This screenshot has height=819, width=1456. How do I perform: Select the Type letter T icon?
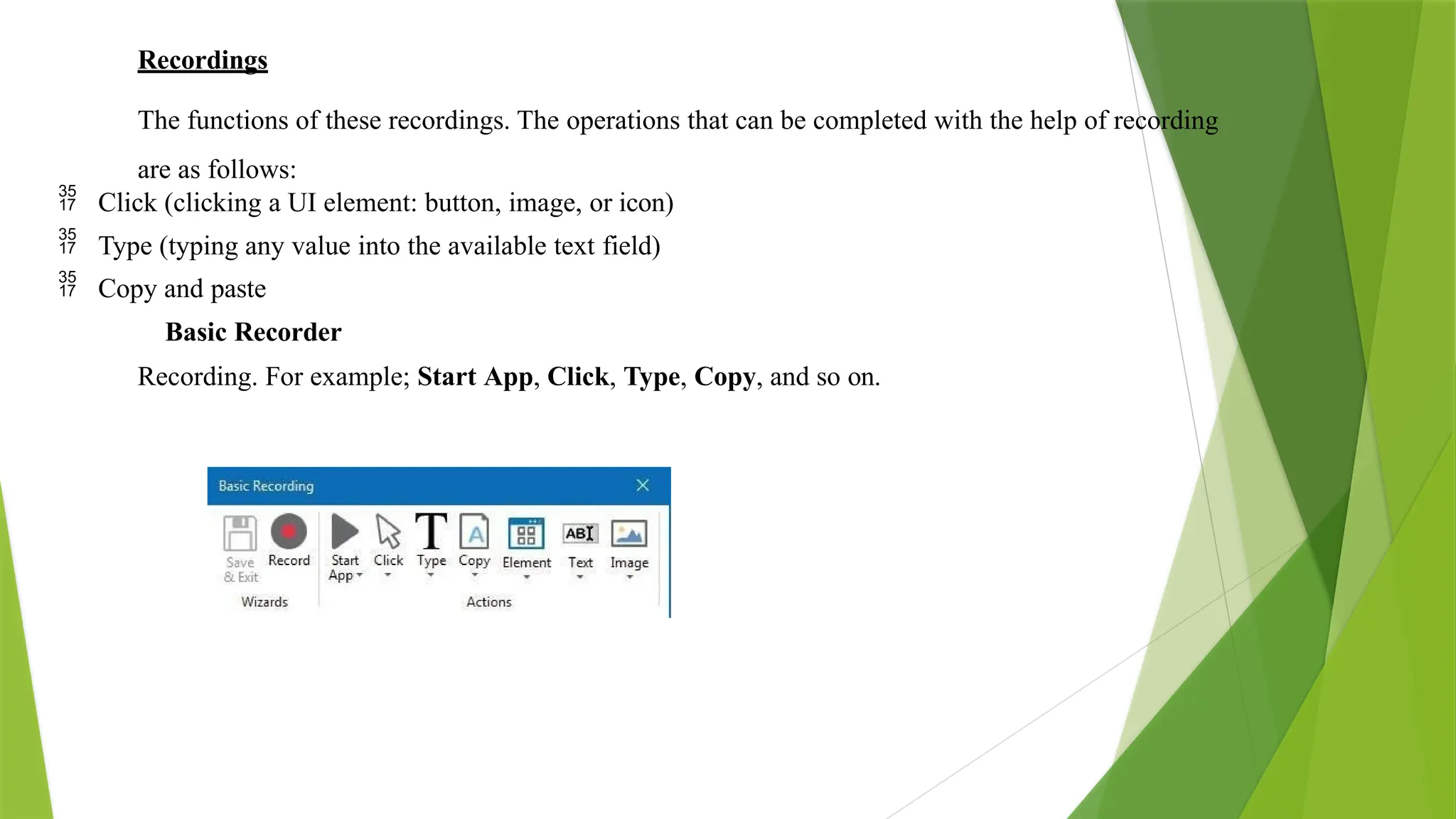[x=431, y=532]
